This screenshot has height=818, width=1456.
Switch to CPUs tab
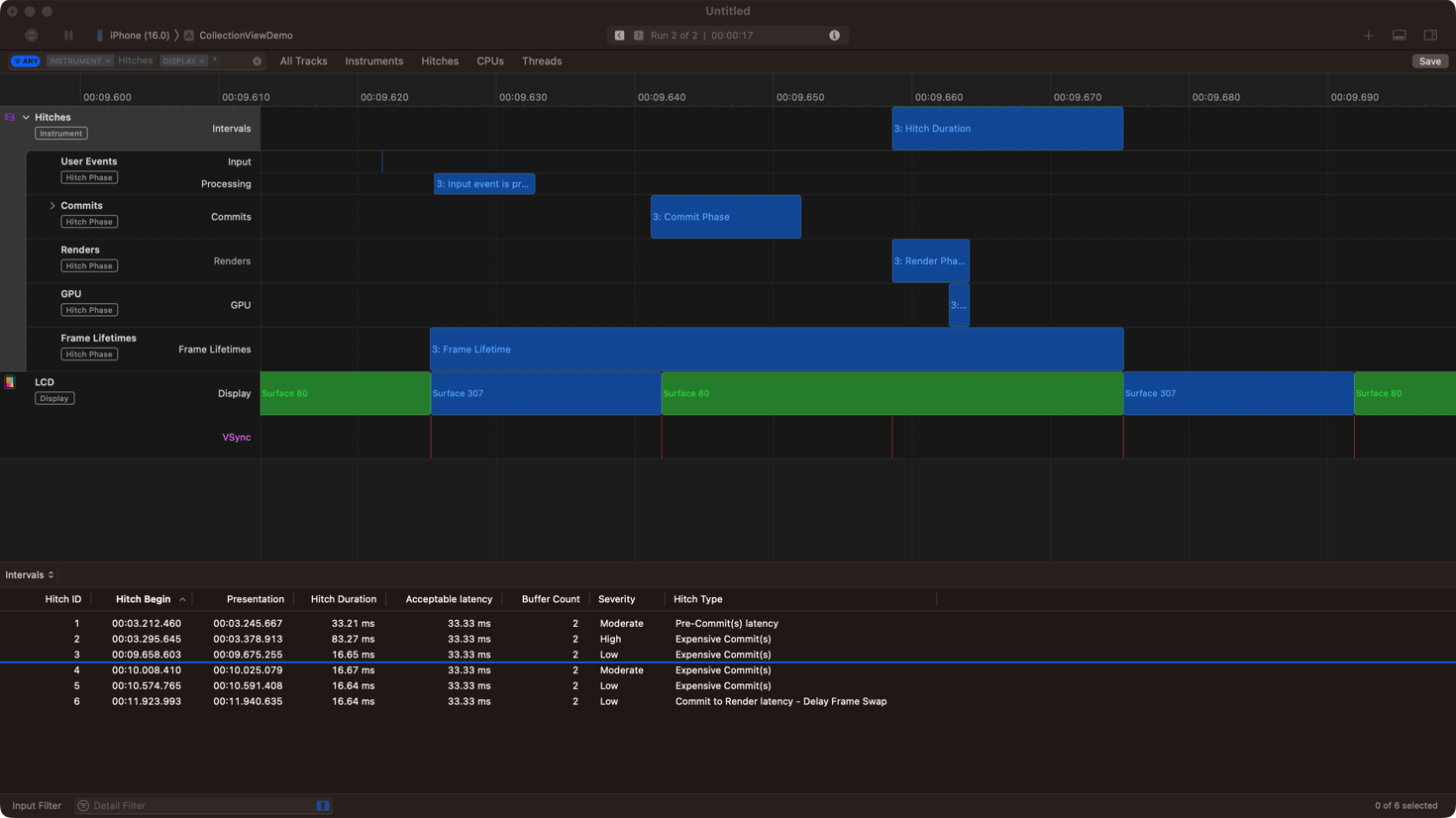click(x=490, y=61)
